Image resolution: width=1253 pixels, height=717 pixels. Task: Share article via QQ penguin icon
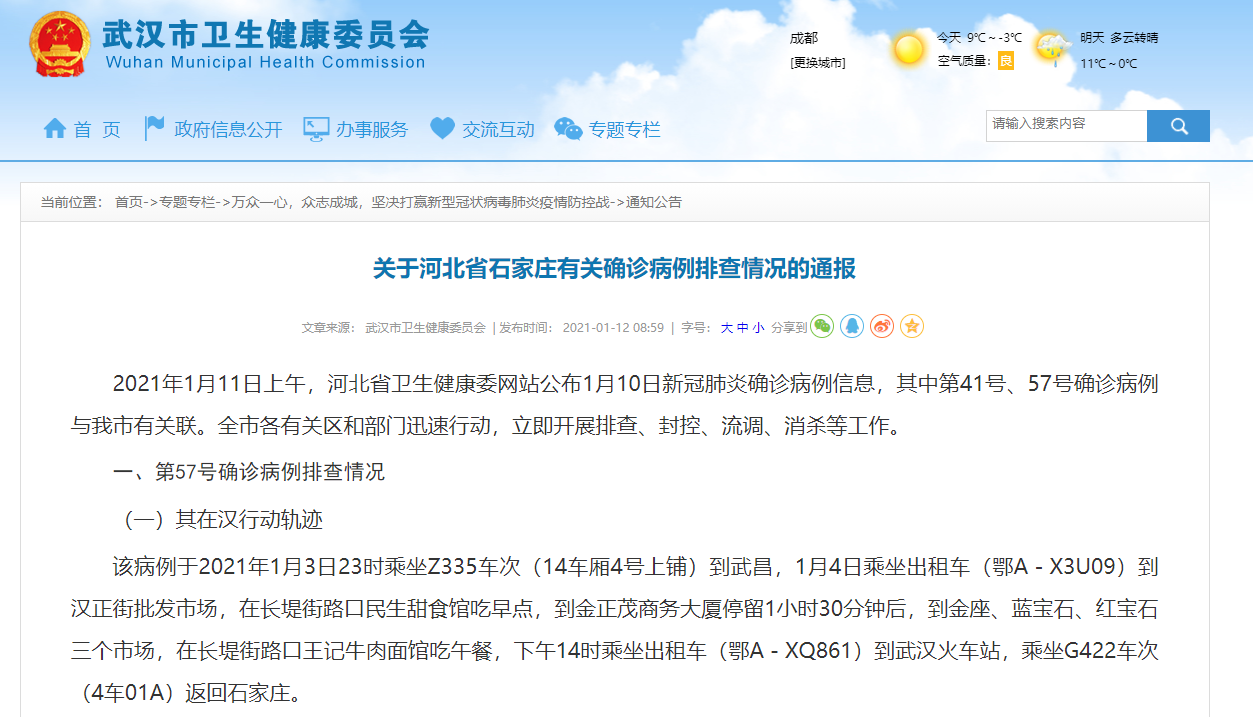click(x=852, y=326)
